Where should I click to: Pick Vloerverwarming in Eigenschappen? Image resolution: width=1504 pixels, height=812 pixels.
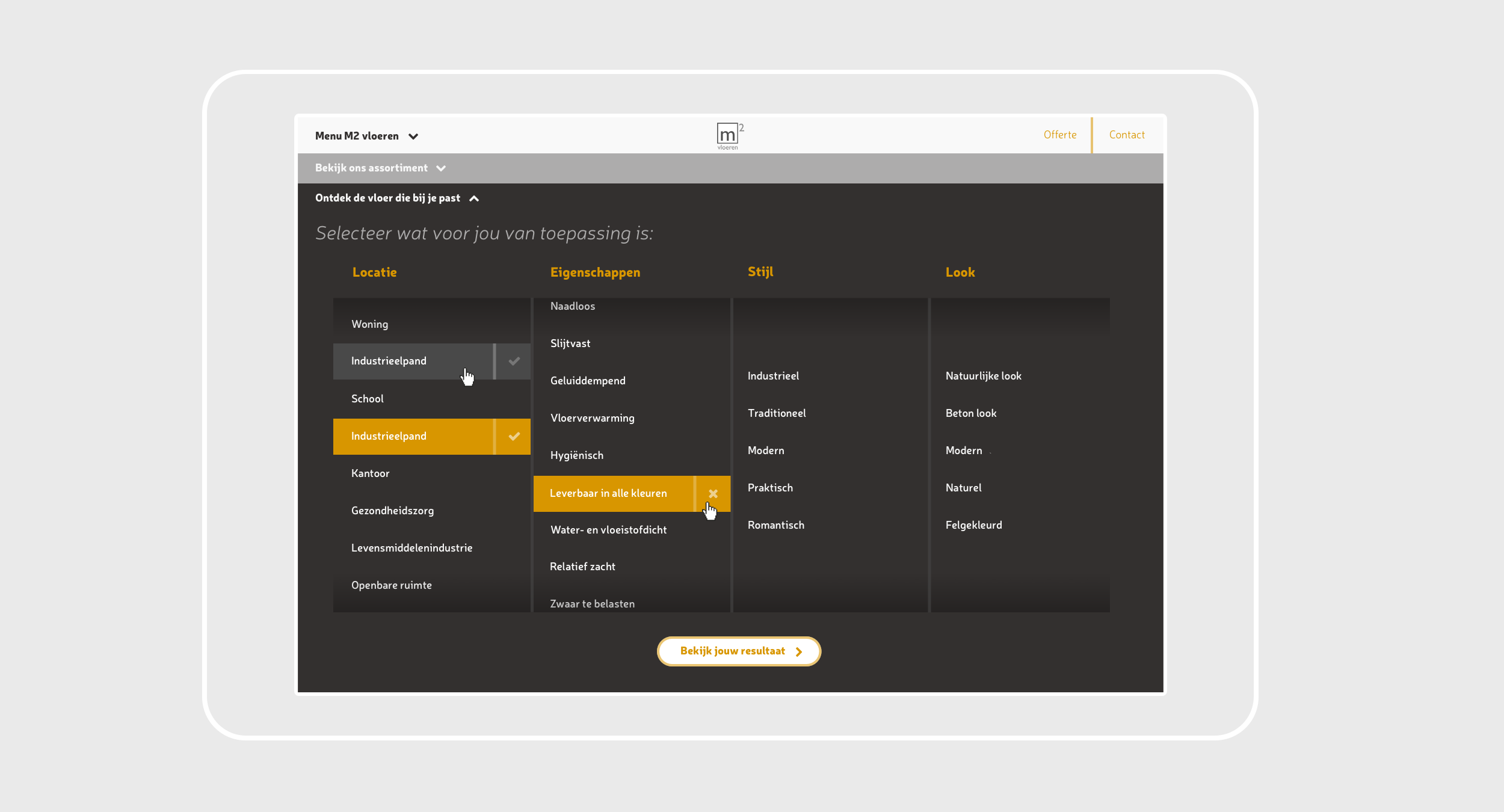[592, 418]
